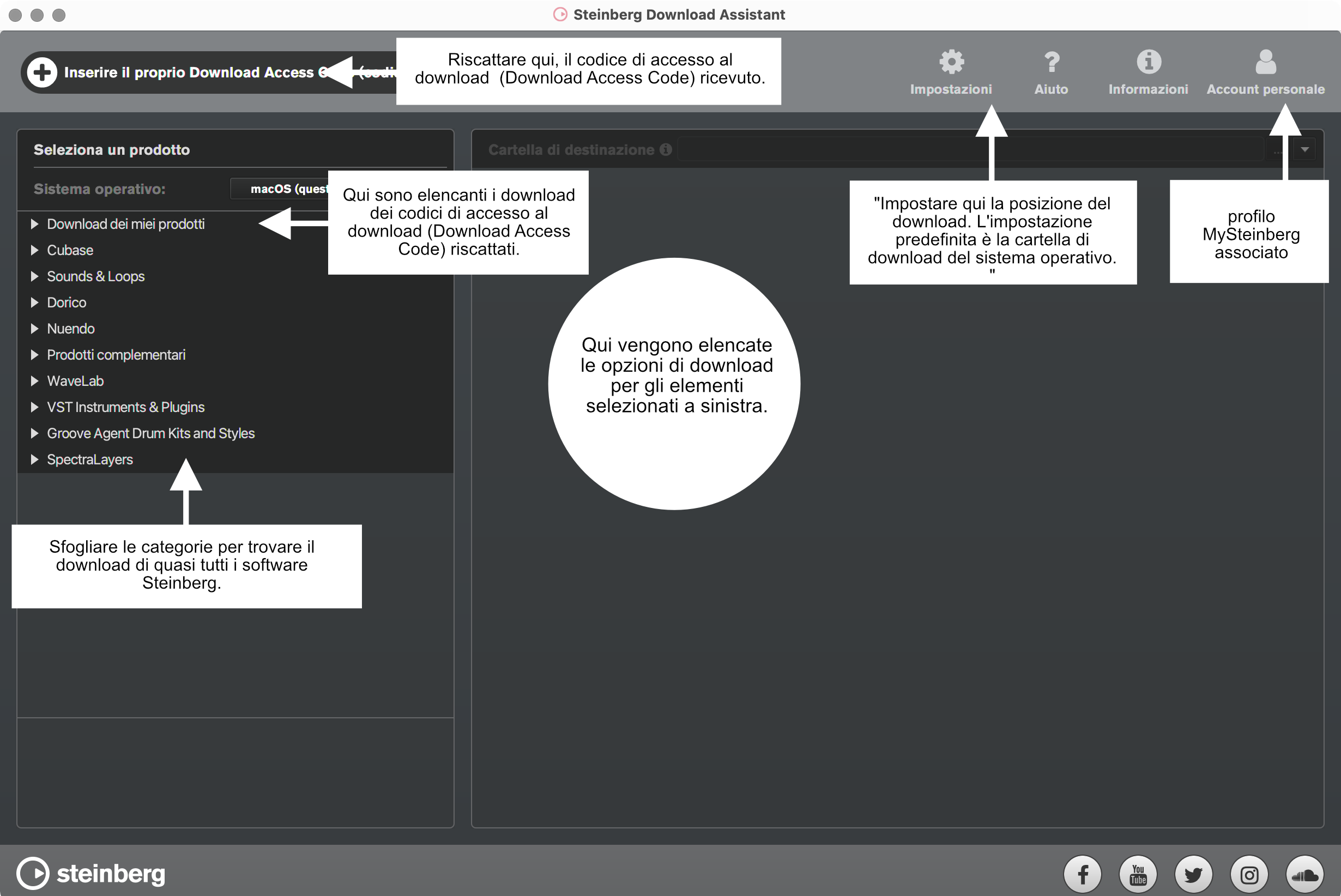The image size is (1341, 896).
Task: Open Steinberg Twitter icon
Action: [1193, 874]
